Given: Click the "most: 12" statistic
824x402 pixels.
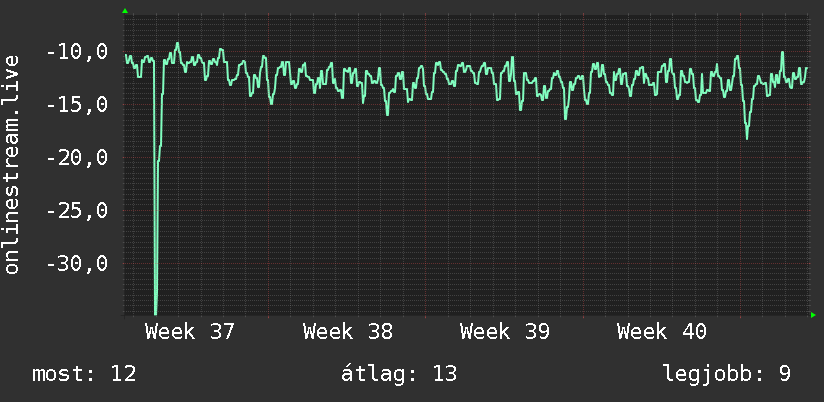Looking at the screenshot, I should (x=84, y=374).
